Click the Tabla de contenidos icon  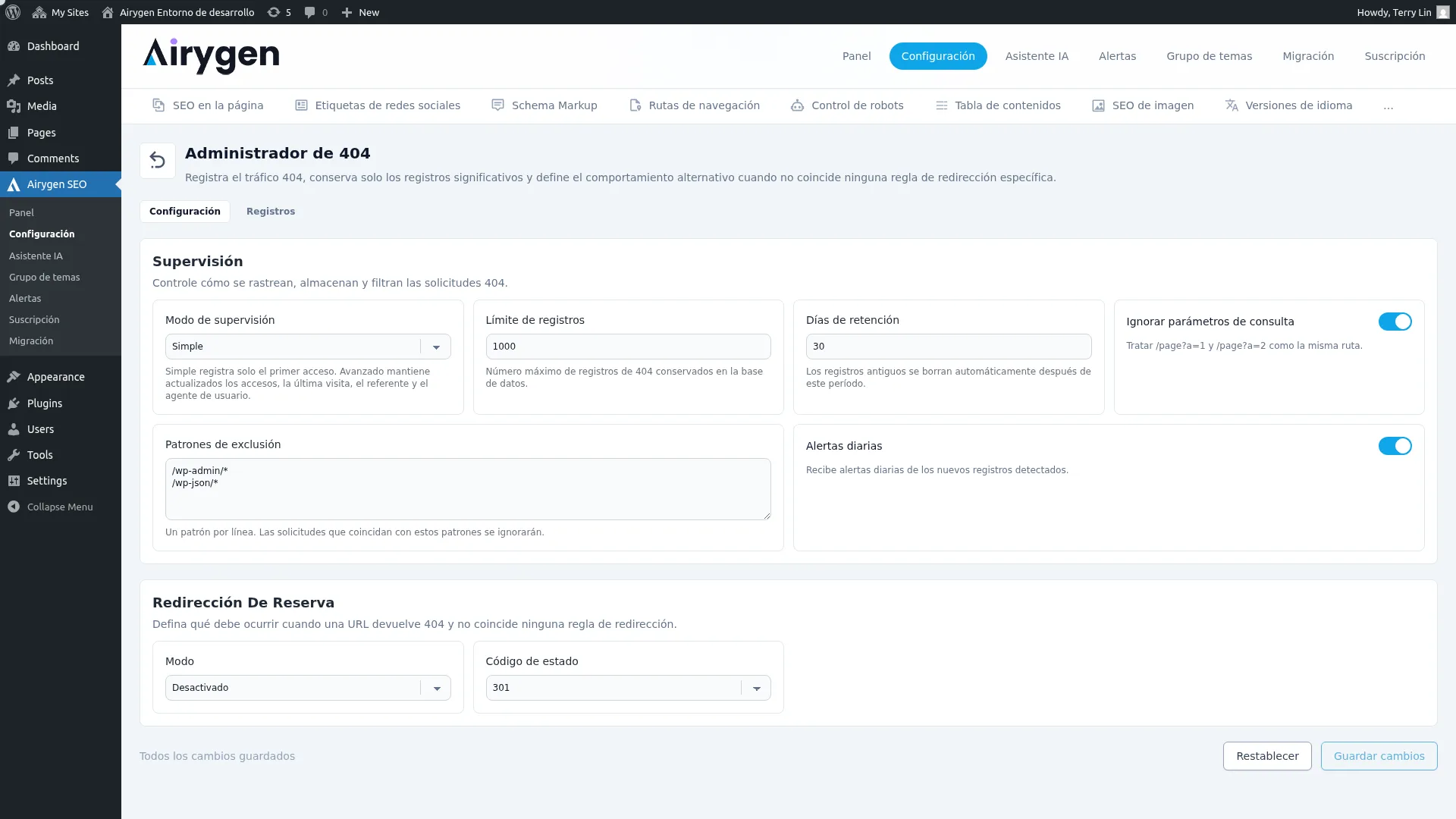(941, 105)
